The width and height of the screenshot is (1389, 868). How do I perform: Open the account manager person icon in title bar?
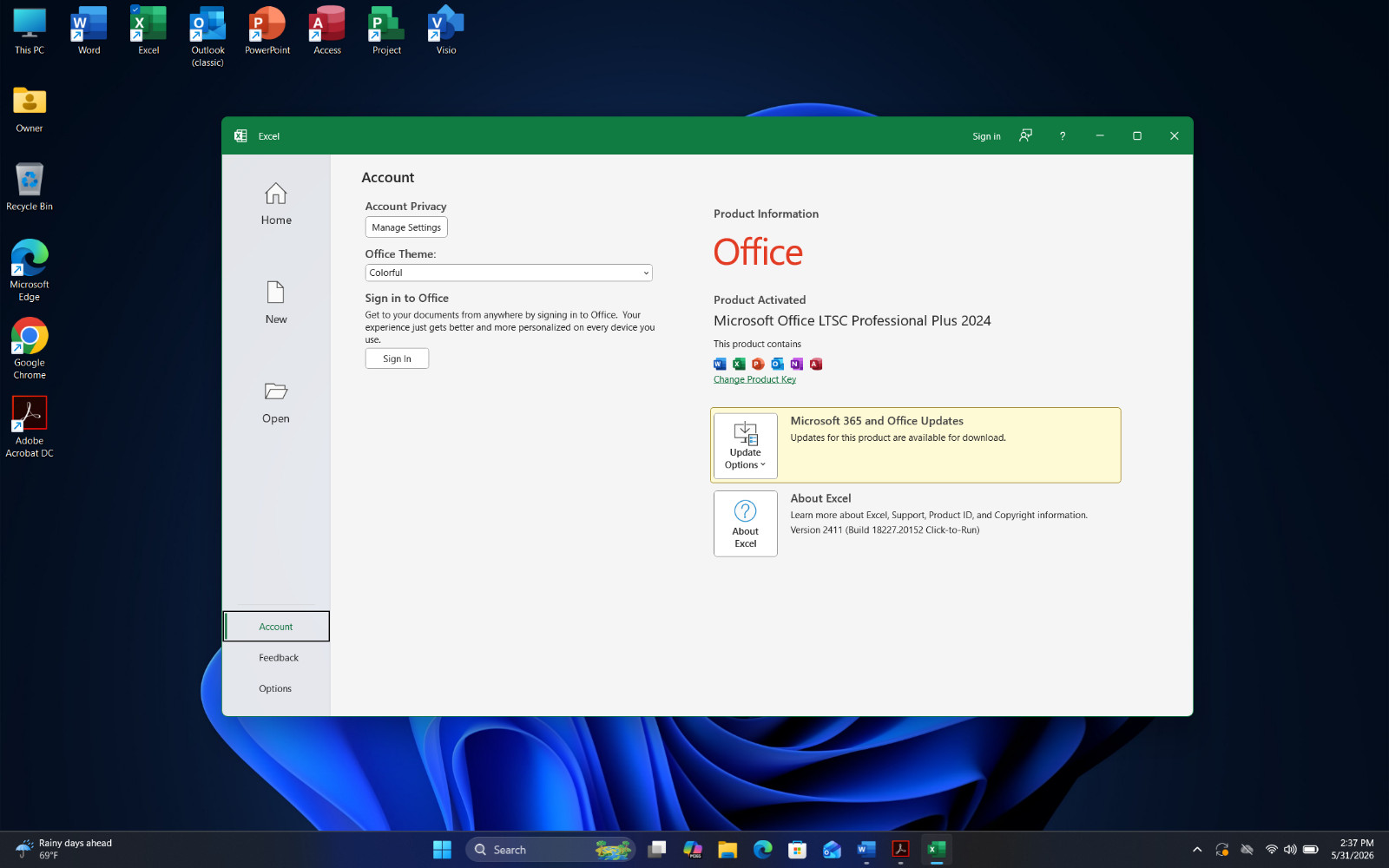pyautogui.click(x=1025, y=135)
